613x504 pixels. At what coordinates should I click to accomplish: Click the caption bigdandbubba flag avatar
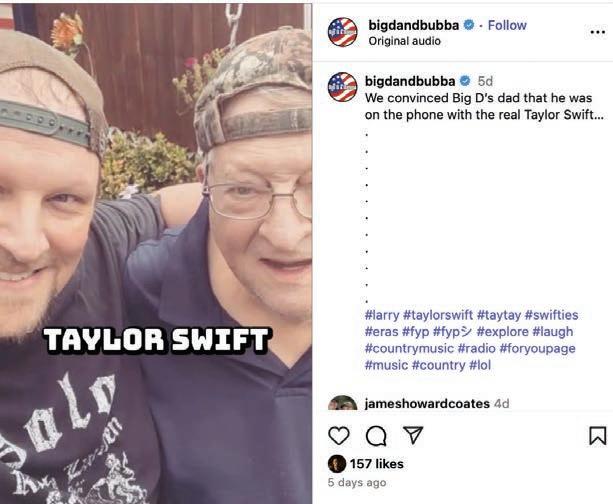[x=342, y=87]
